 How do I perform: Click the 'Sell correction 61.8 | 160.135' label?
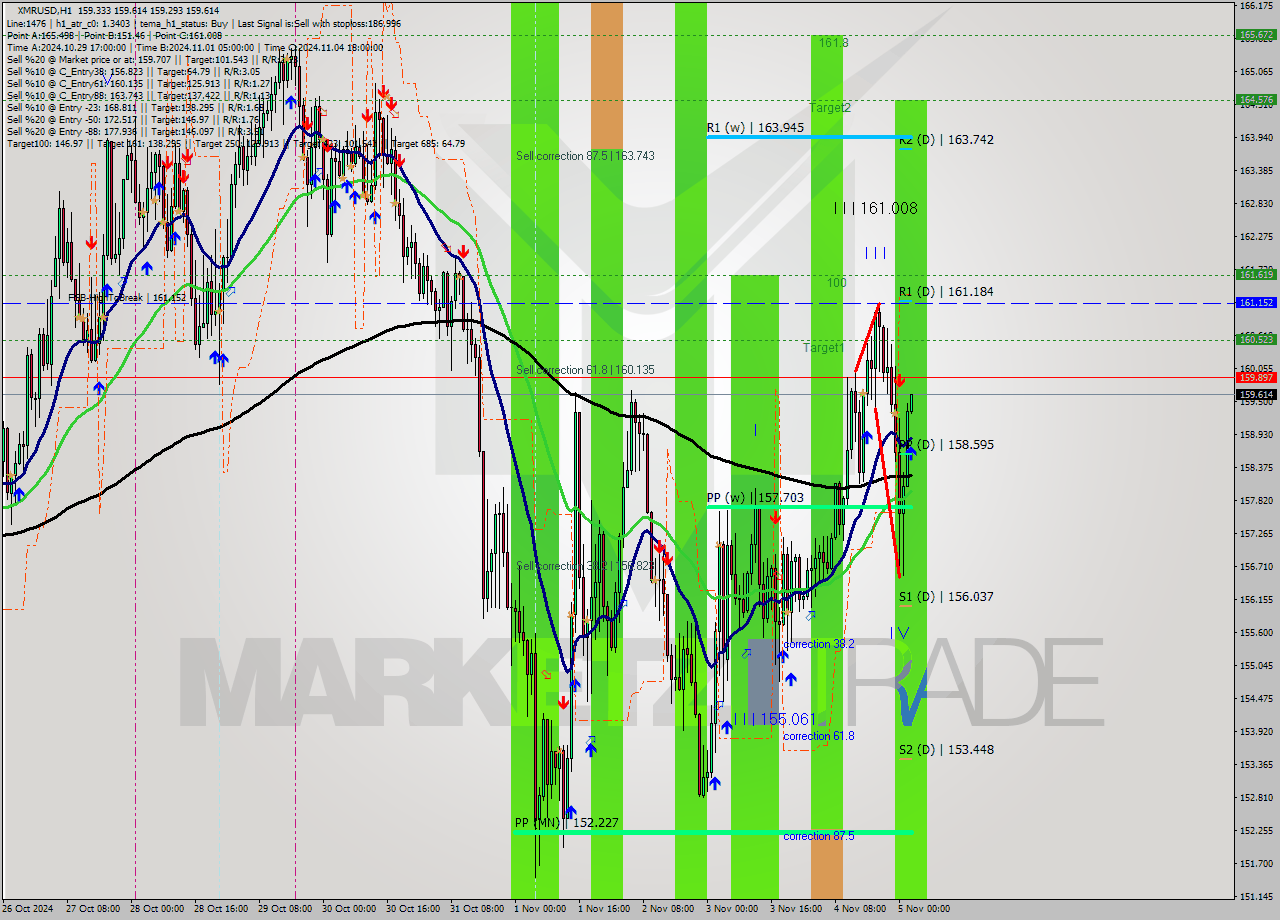tap(585, 370)
